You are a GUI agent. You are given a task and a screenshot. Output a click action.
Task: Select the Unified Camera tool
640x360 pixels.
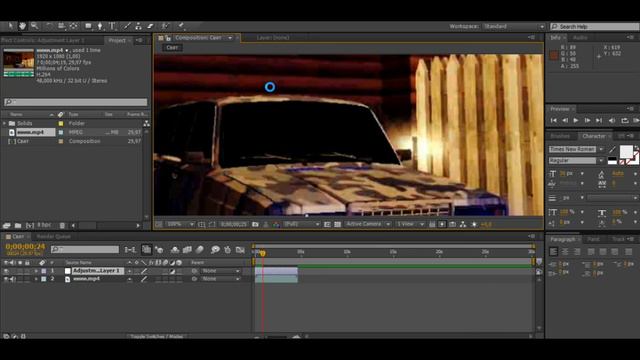point(61,26)
